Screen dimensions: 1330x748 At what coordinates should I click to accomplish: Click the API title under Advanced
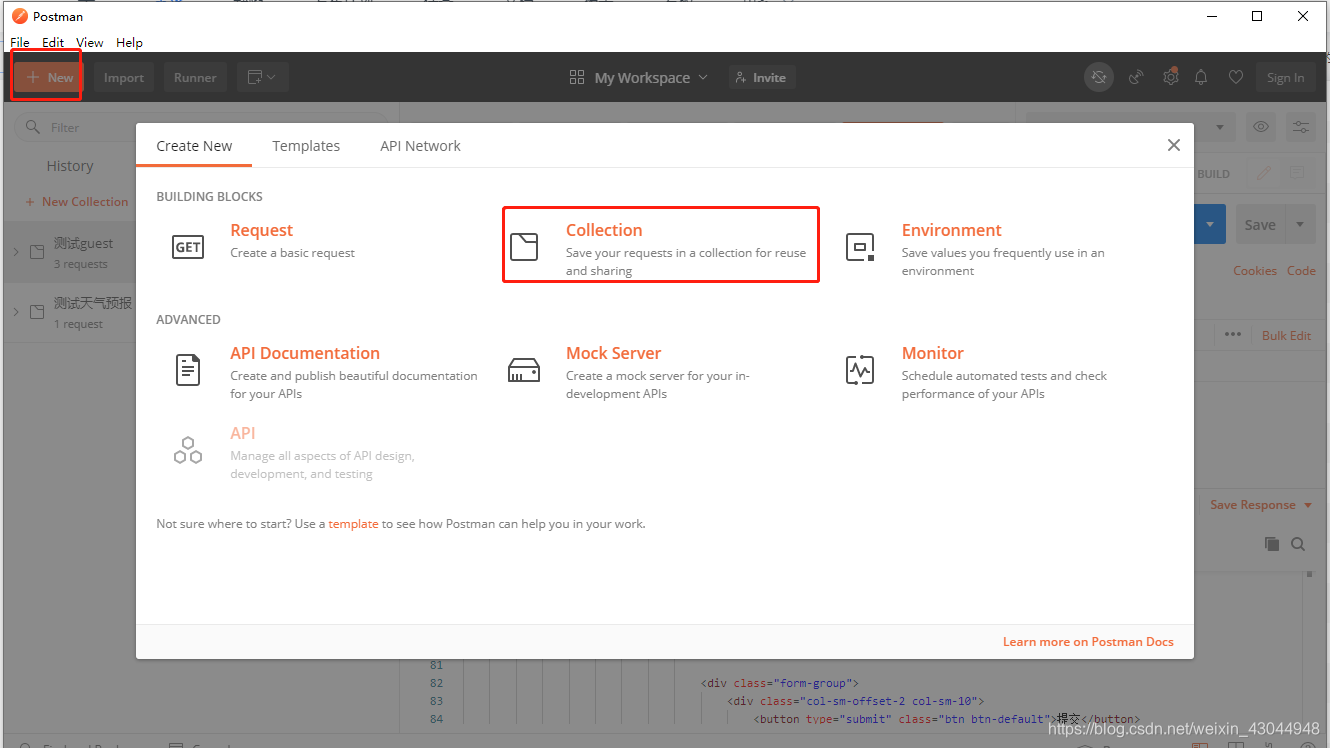point(243,433)
